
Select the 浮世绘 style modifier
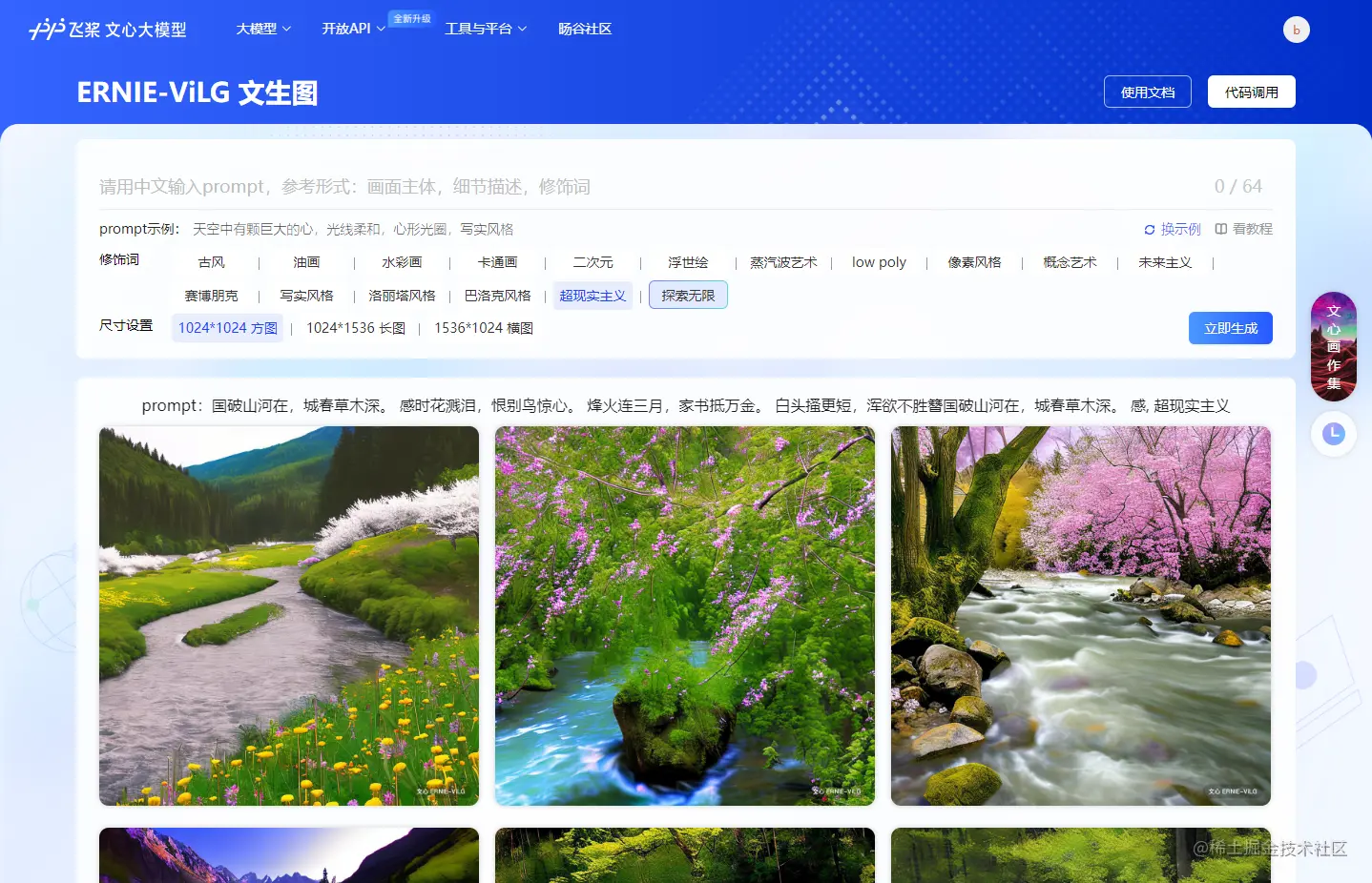pos(688,262)
